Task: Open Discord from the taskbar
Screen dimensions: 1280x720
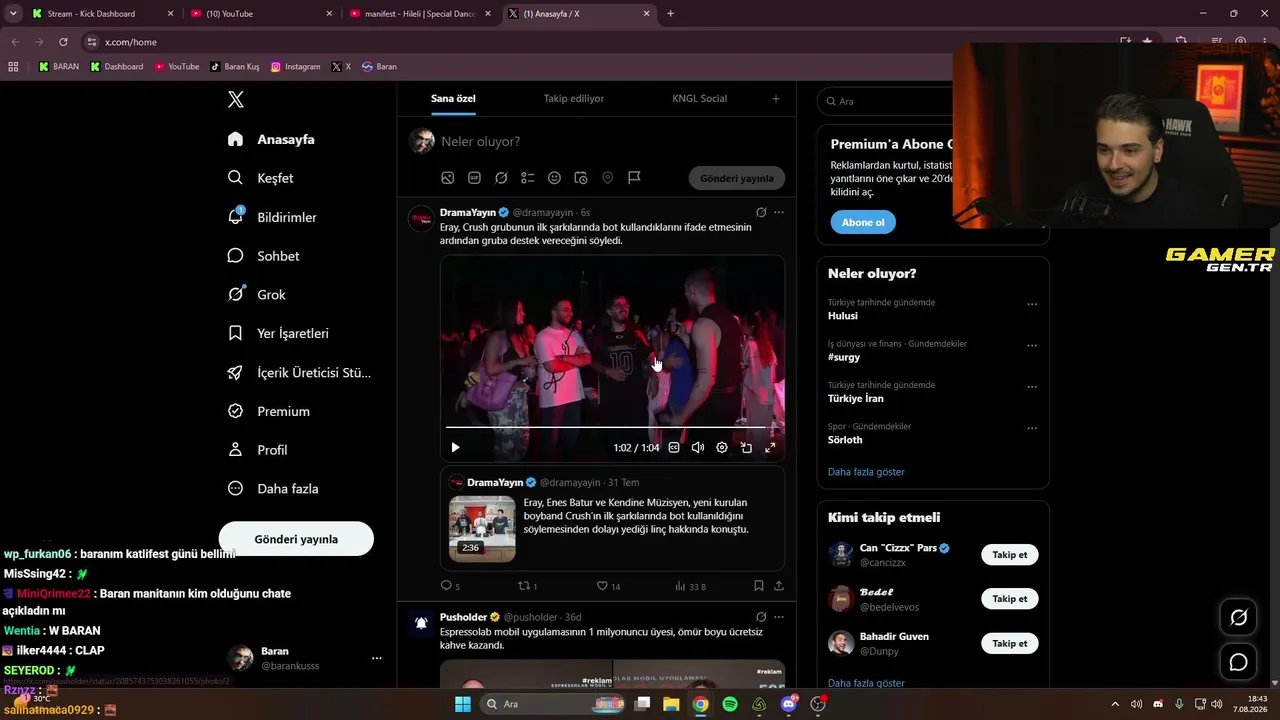Action: (788, 704)
